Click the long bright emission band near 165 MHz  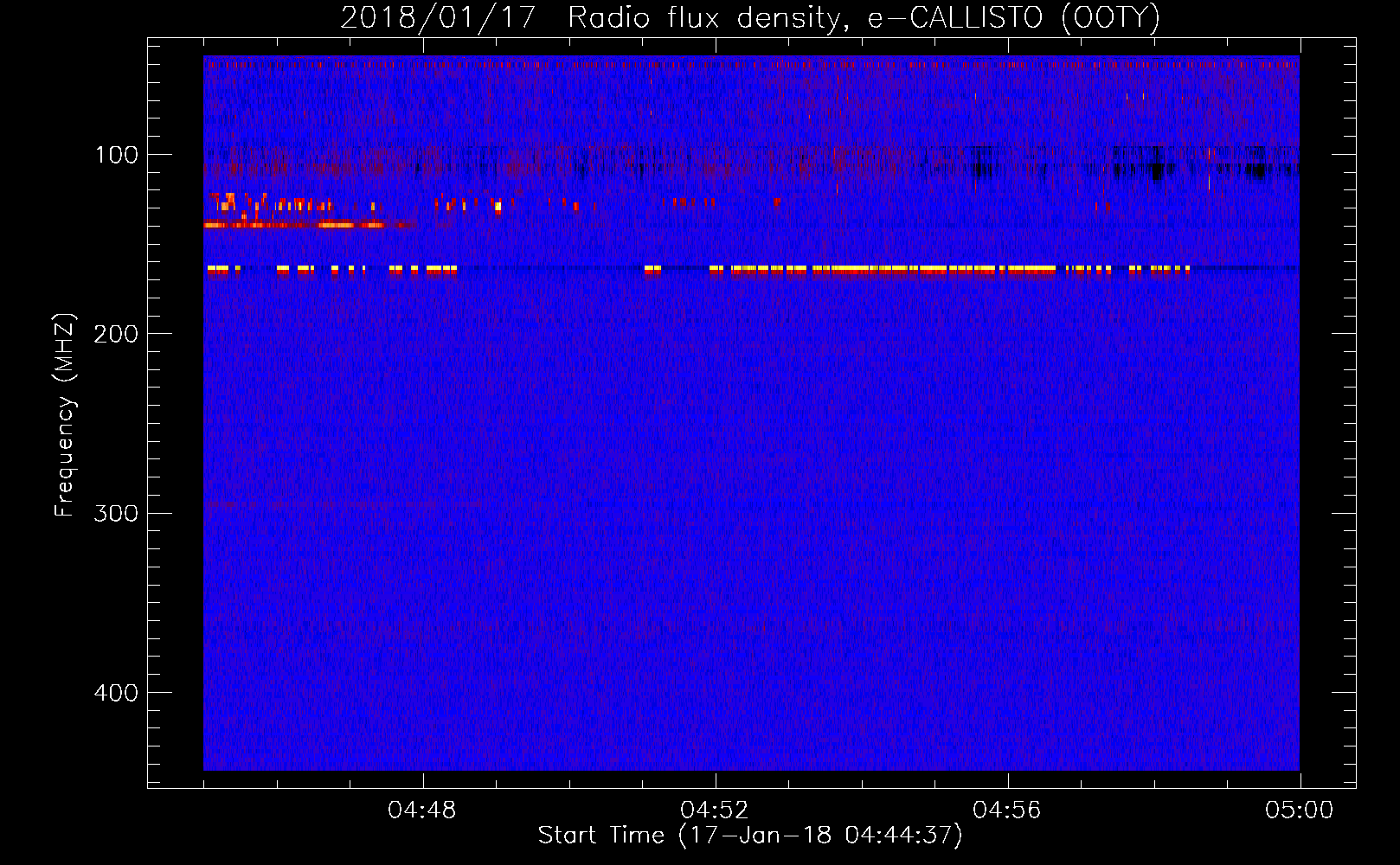[891, 270]
